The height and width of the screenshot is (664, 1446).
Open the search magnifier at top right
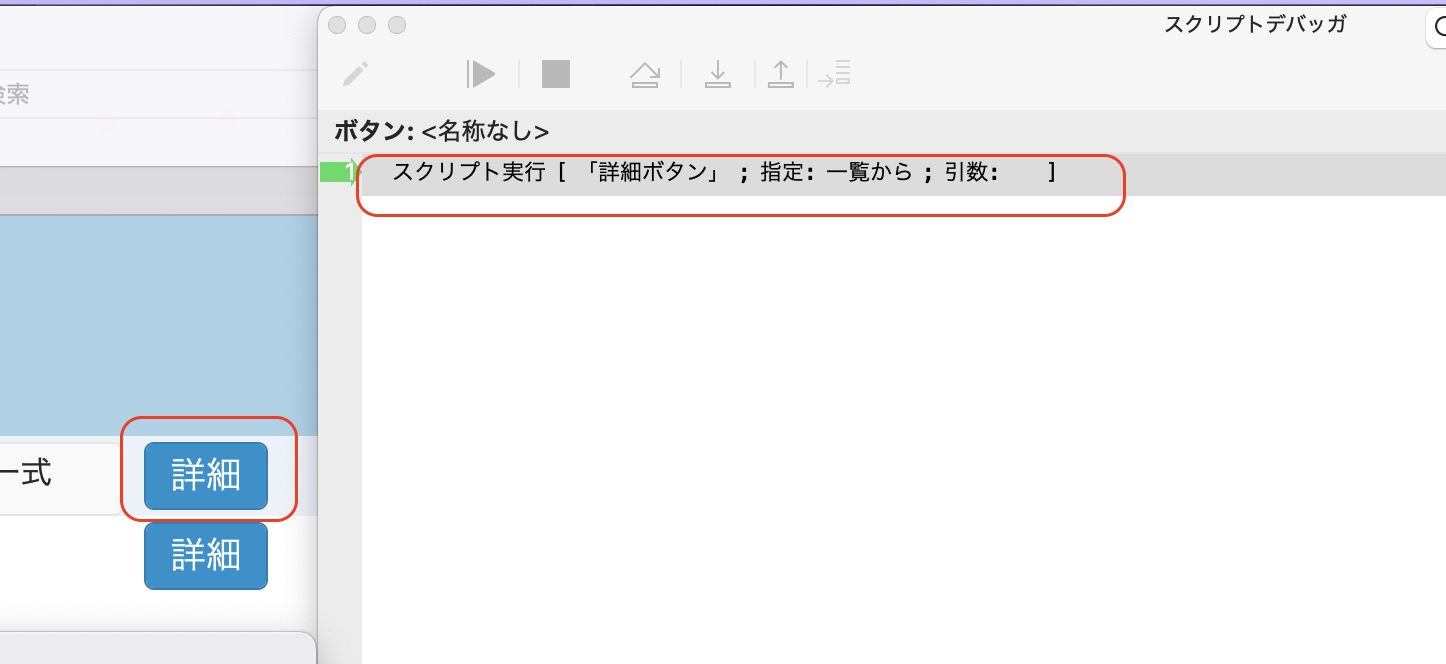1438,29
